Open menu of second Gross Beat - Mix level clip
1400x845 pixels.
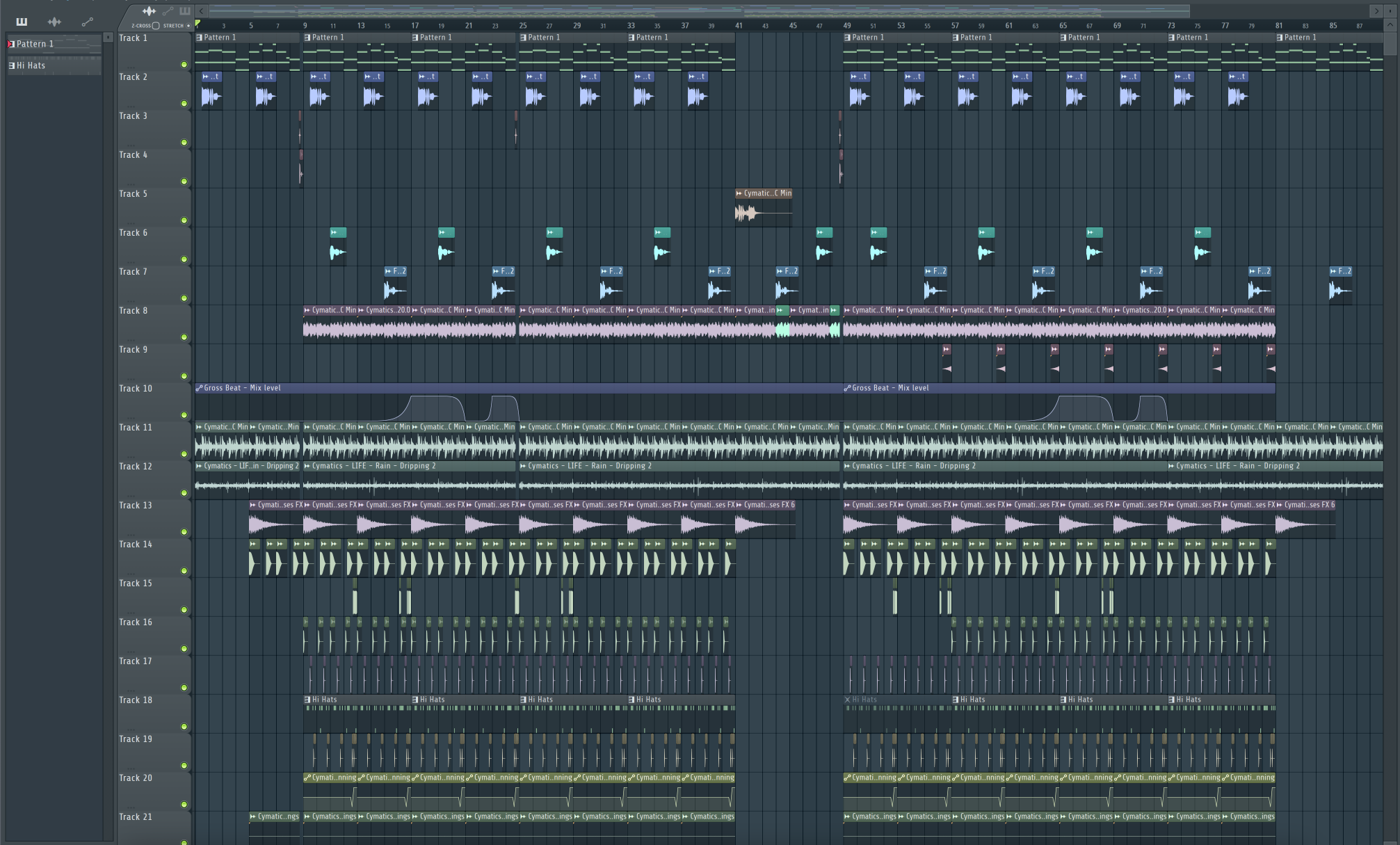coord(847,388)
